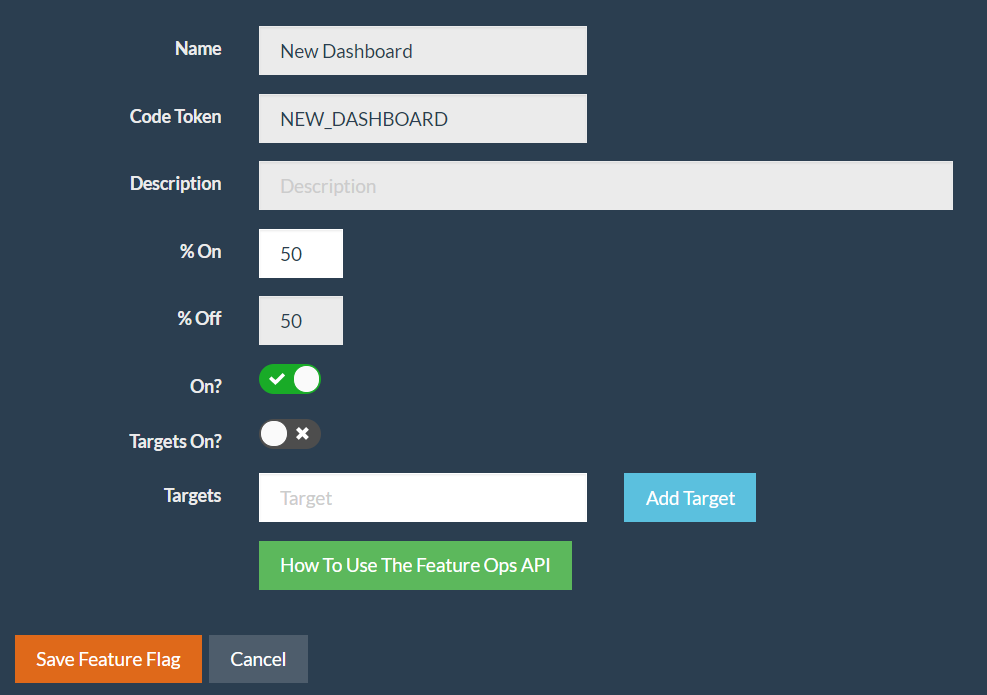This screenshot has width=987, height=695.
Task: Click the Add Target button
Action: pos(689,497)
